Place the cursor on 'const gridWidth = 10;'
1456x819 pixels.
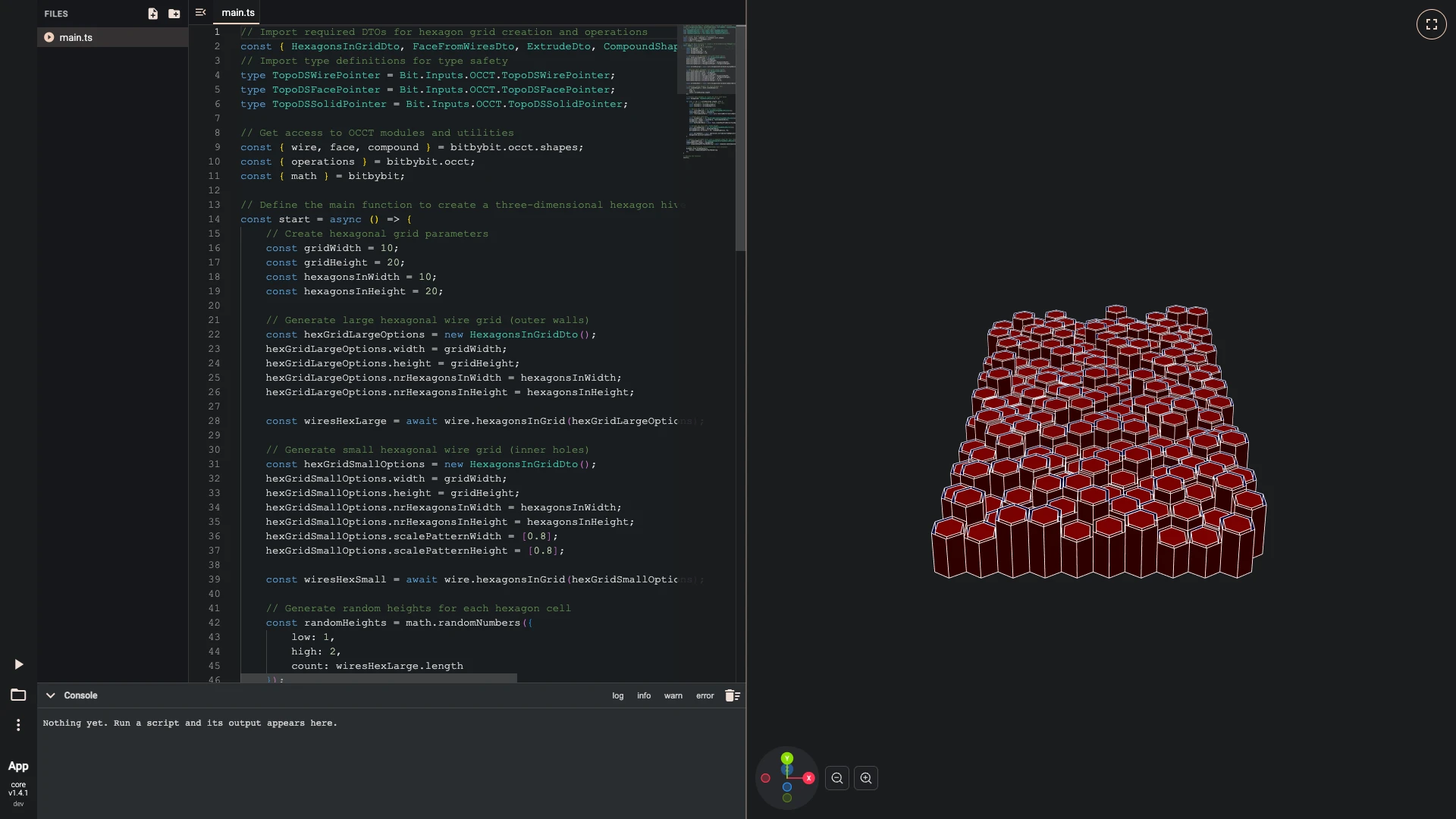pyautogui.click(x=331, y=248)
